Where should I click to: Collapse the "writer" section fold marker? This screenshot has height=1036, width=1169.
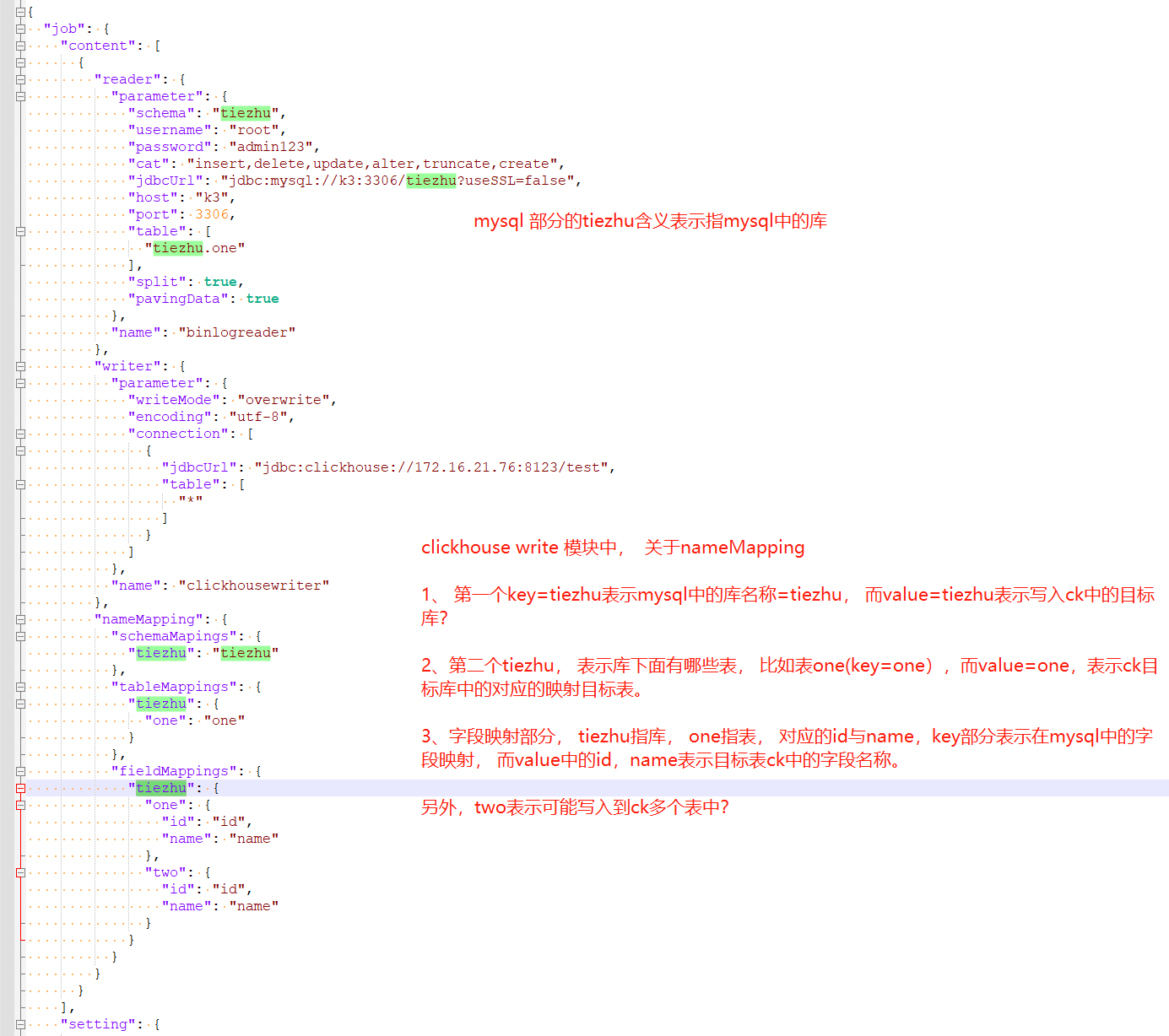(20, 365)
